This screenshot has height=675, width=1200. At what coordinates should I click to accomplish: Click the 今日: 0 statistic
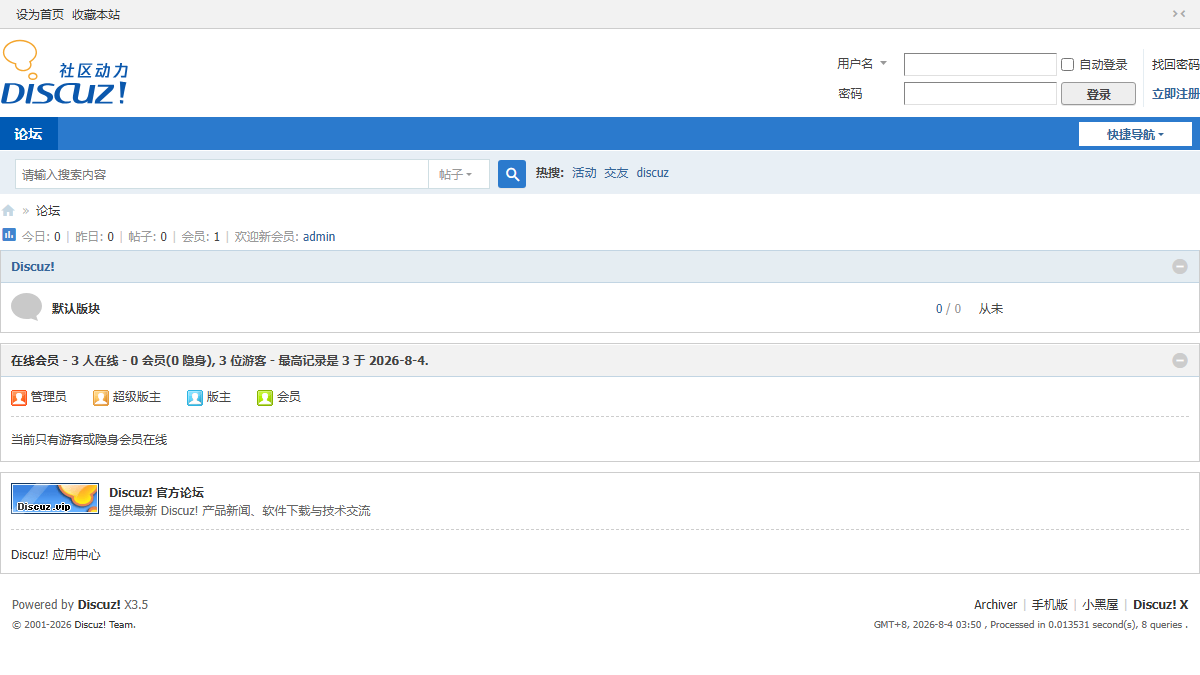[x=41, y=237]
